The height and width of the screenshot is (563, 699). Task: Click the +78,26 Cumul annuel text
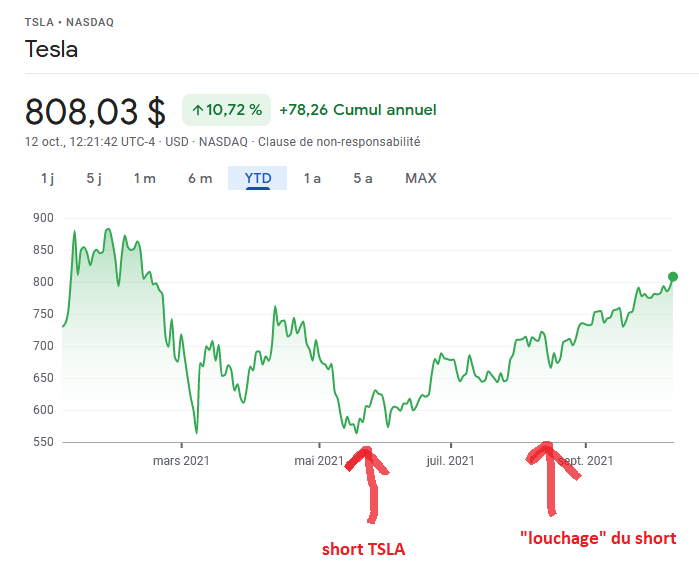[358, 110]
